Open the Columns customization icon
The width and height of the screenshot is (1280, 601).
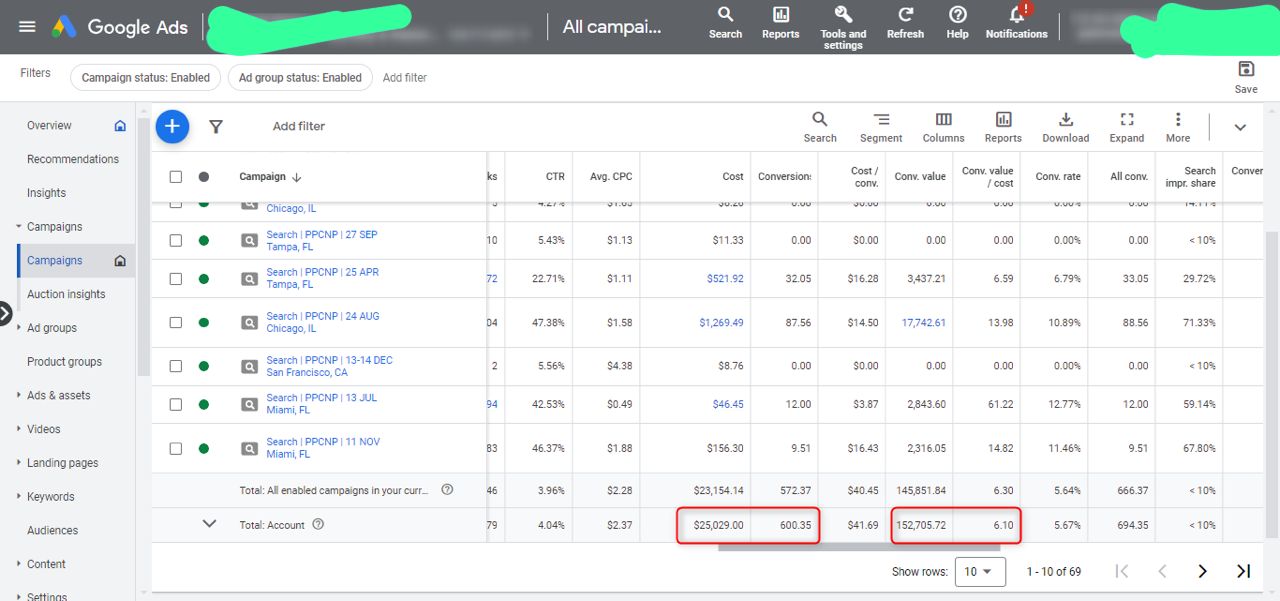(943, 120)
